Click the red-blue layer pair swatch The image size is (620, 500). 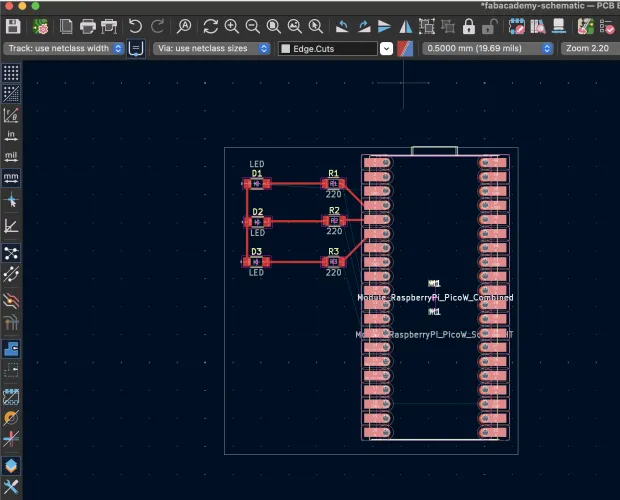405,49
